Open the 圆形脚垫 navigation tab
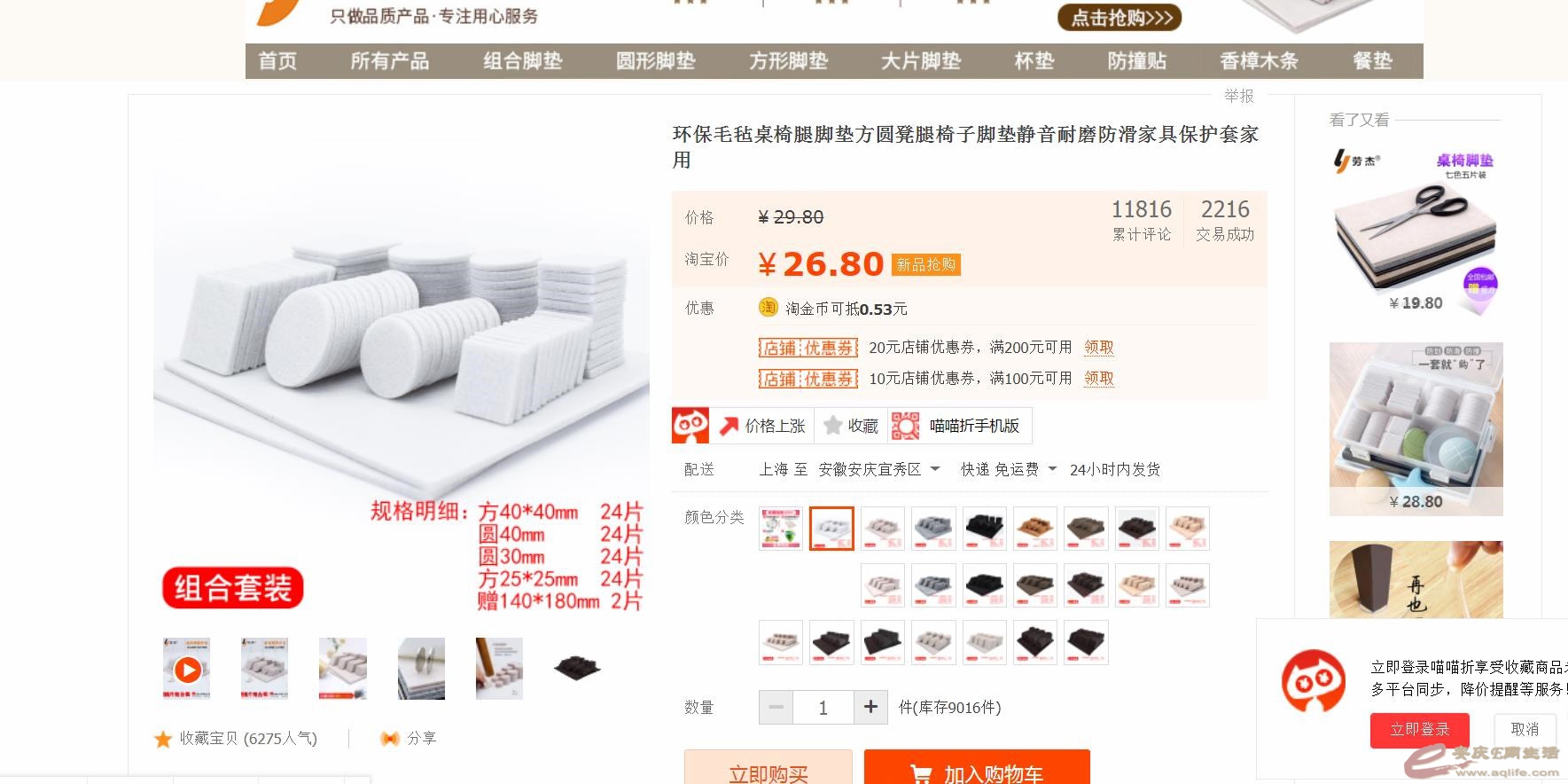Screen dimensions: 1568x784 656,61
